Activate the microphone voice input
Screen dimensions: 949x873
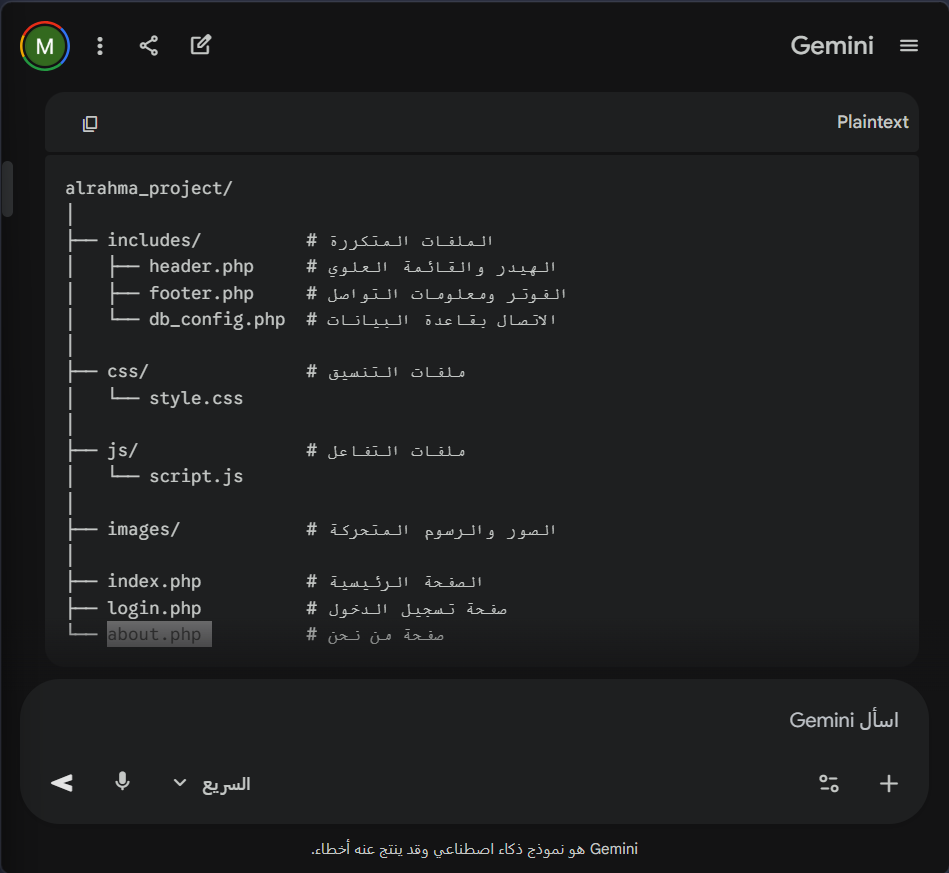122,782
